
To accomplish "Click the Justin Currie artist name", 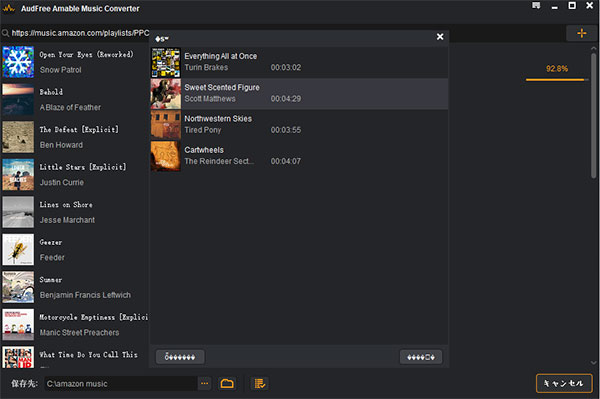I will click(x=62, y=182).
